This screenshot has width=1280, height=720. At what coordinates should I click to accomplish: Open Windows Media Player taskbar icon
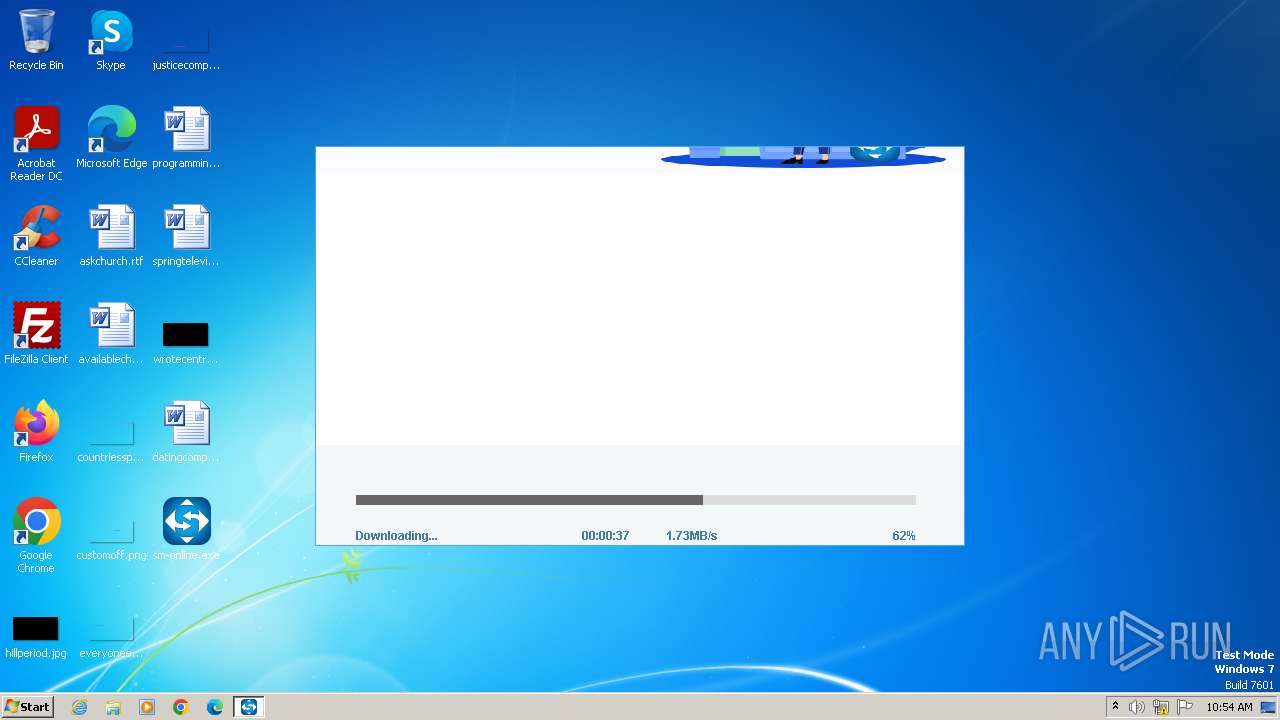pyautogui.click(x=147, y=707)
